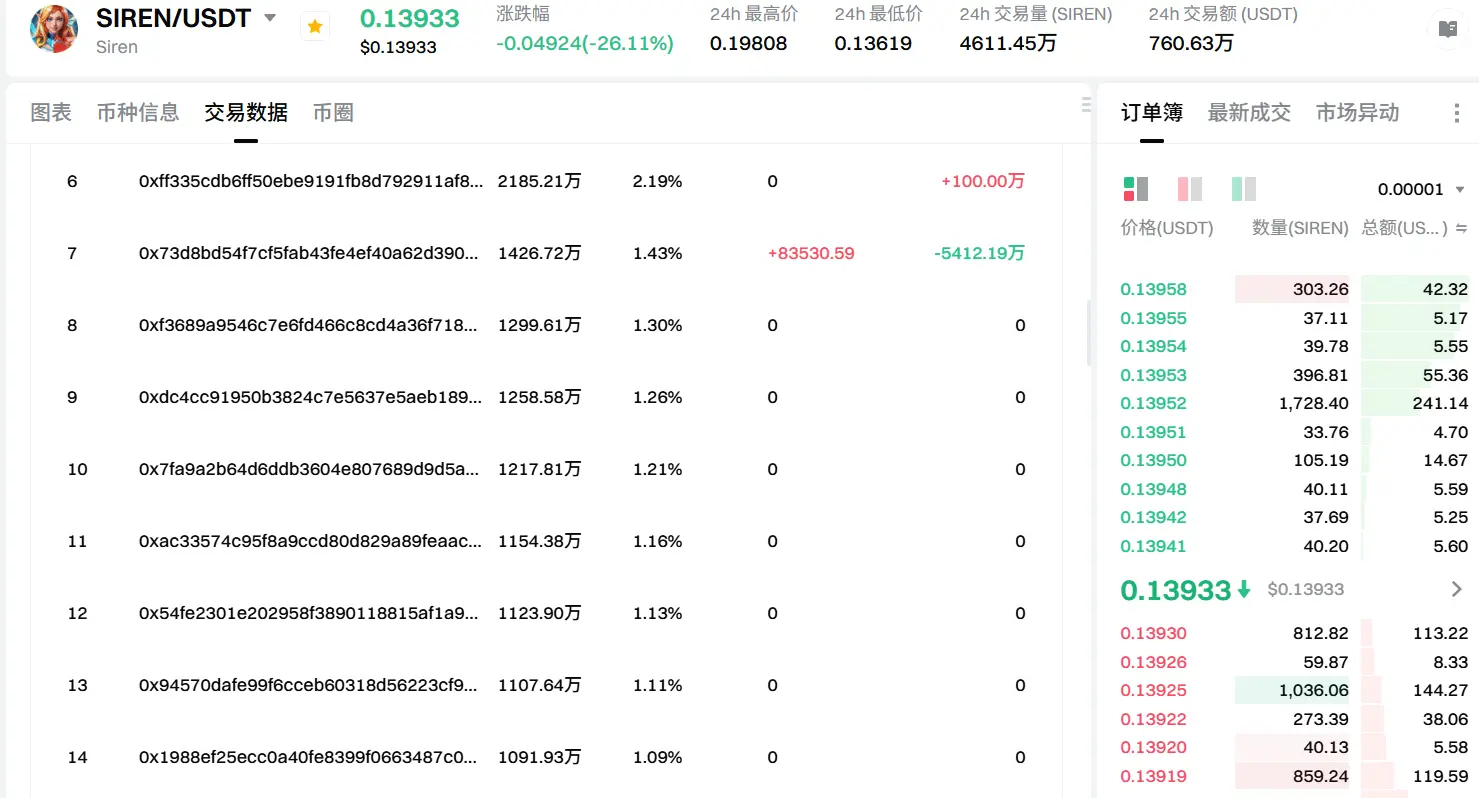Click the holding amount 1299.61万

pos(539,325)
